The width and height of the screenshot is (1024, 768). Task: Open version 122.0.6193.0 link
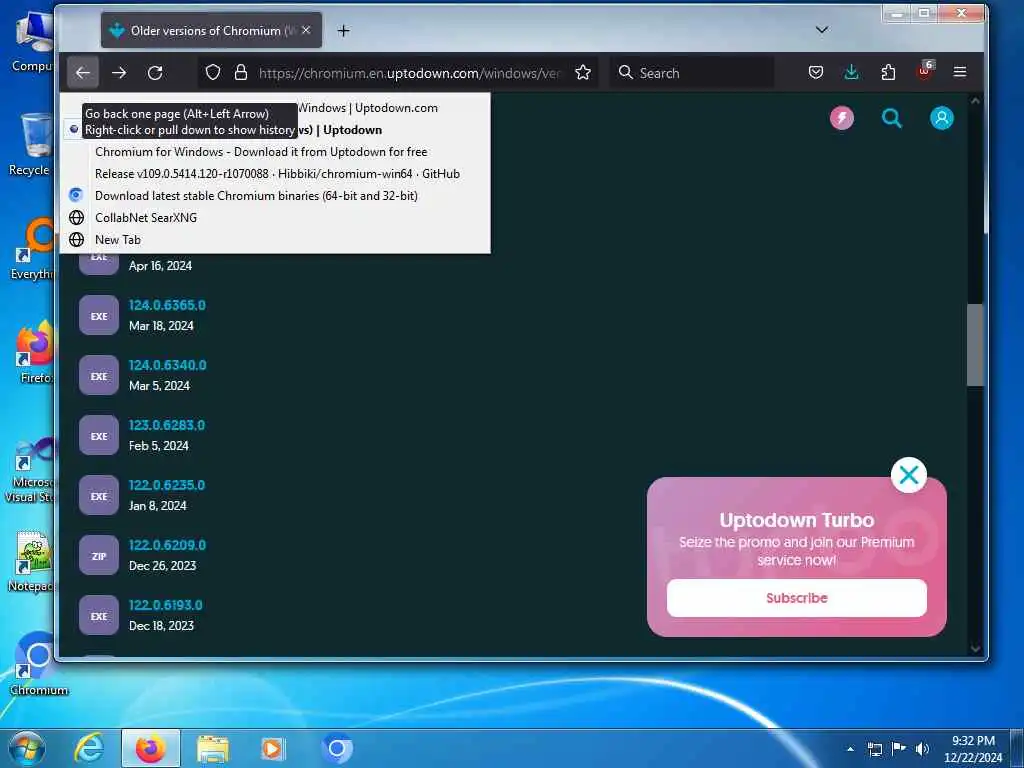(165, 605)
